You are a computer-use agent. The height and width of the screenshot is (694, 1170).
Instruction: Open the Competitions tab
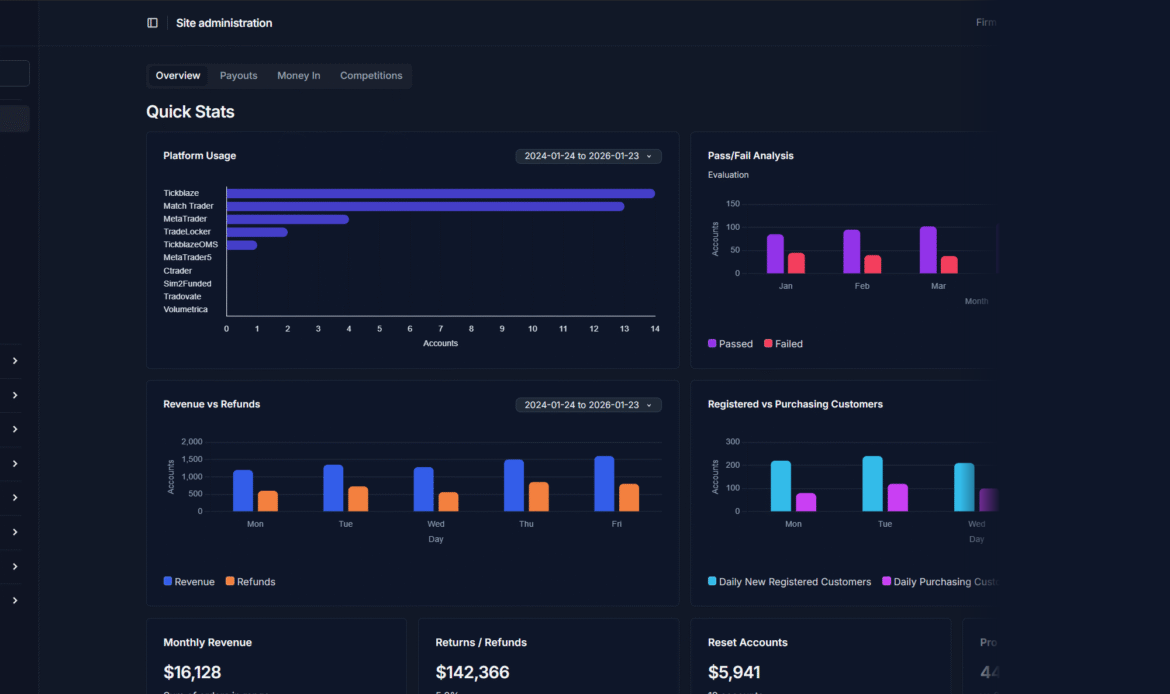[x=371, y=75]
